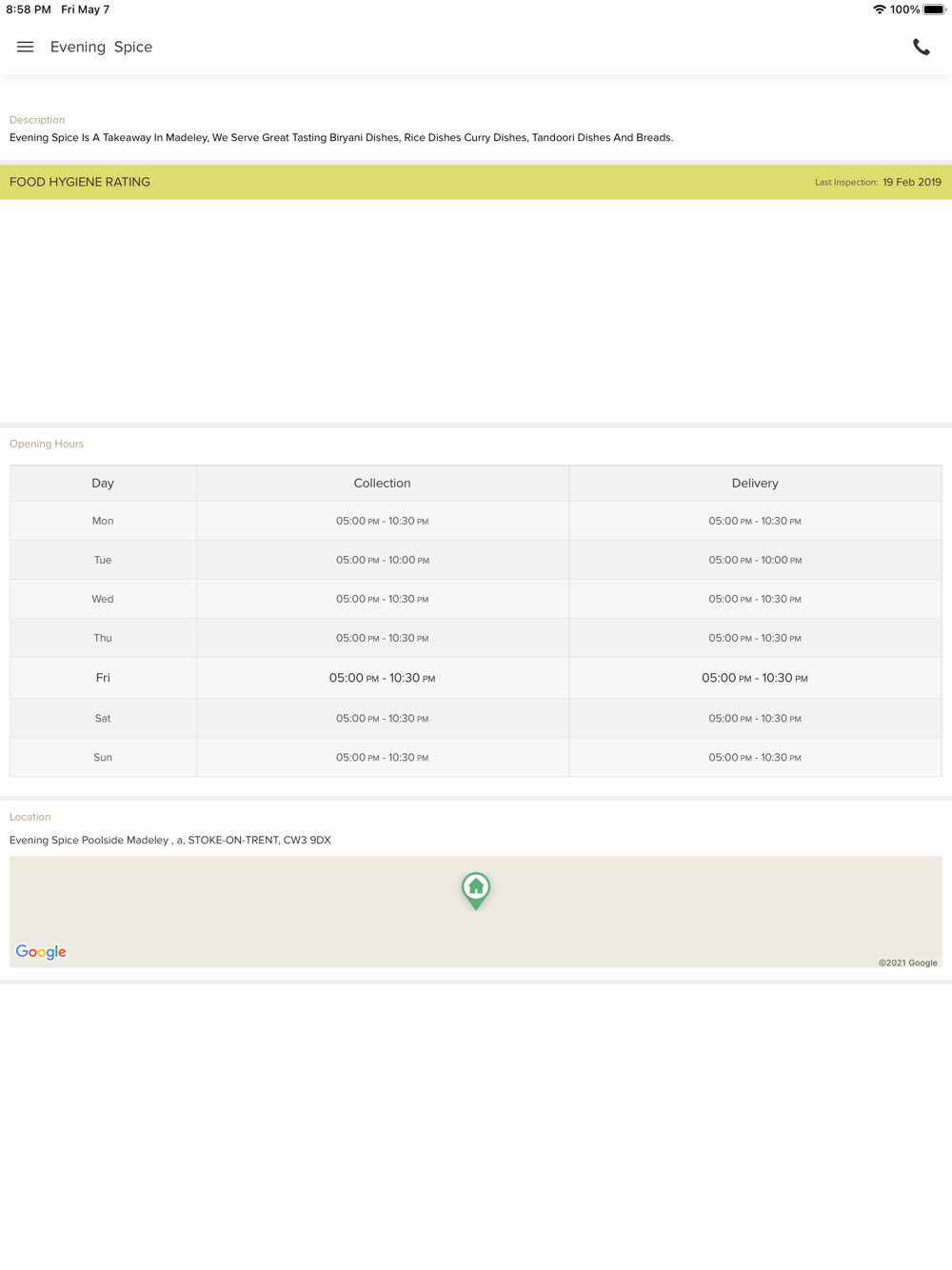Image resolution: width=952 pixels, height=1270 pixels.
Task: Tap Friday's collection hours
Action: coord(383,678)
